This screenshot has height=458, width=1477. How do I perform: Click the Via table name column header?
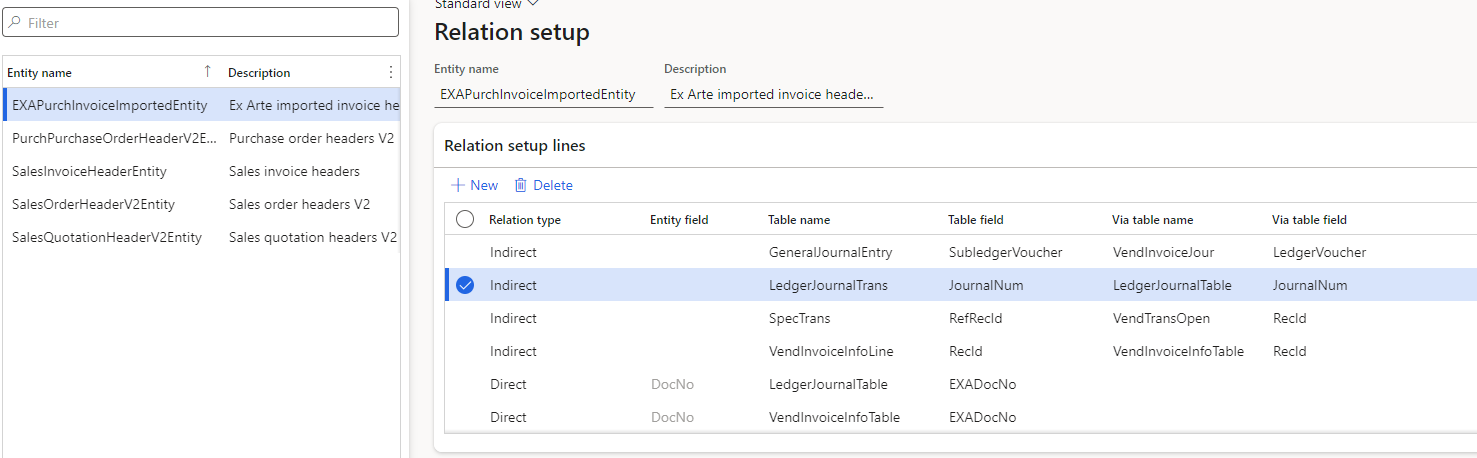(1152, 220)
